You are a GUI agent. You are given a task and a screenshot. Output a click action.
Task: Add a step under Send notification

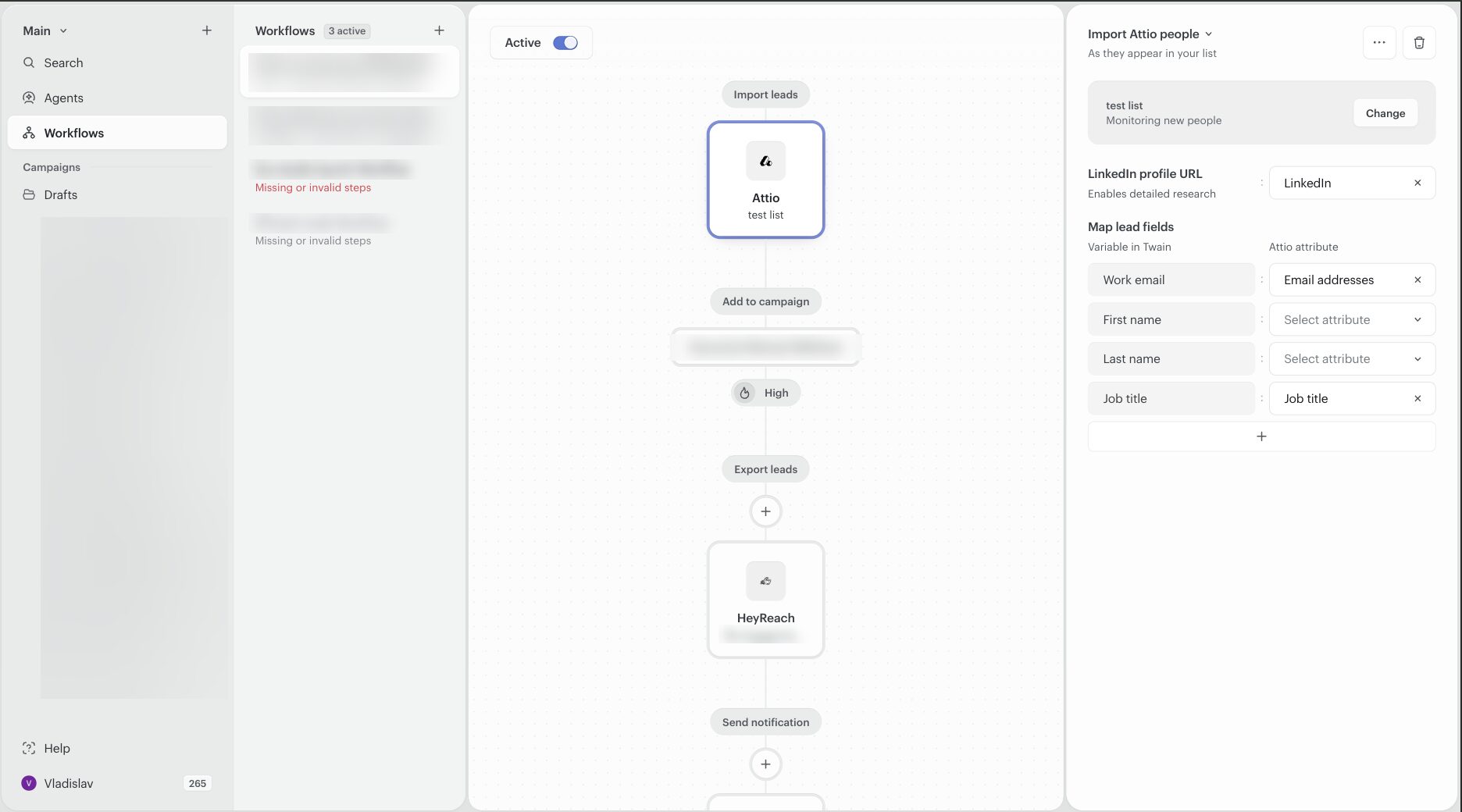tap(765, 764)
